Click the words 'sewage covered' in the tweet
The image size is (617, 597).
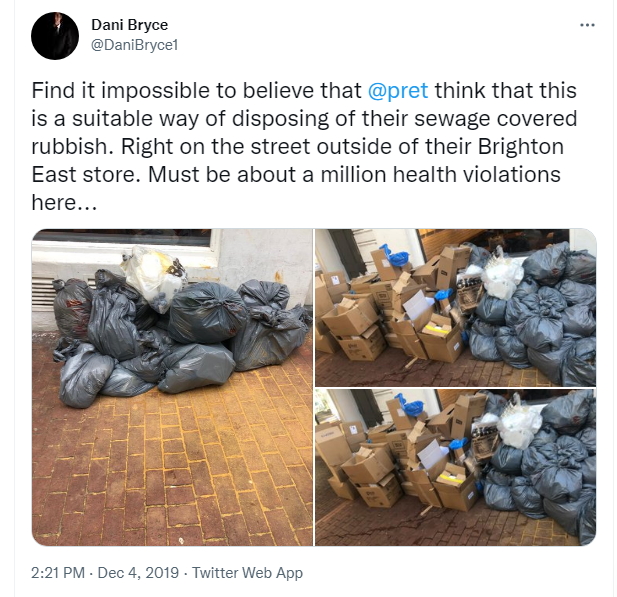pos(496,118)
